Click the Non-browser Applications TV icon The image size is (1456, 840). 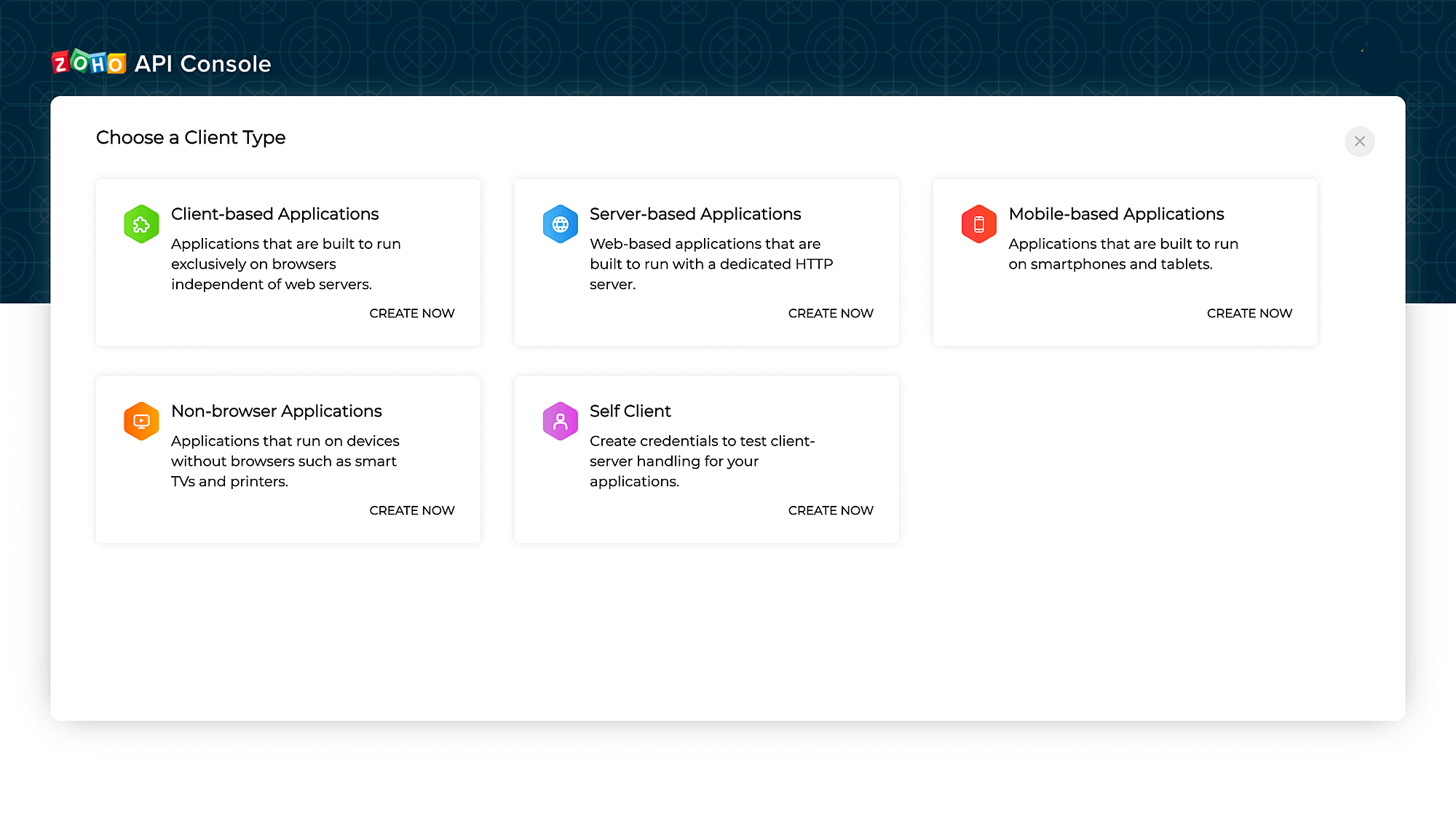(141, 421)
